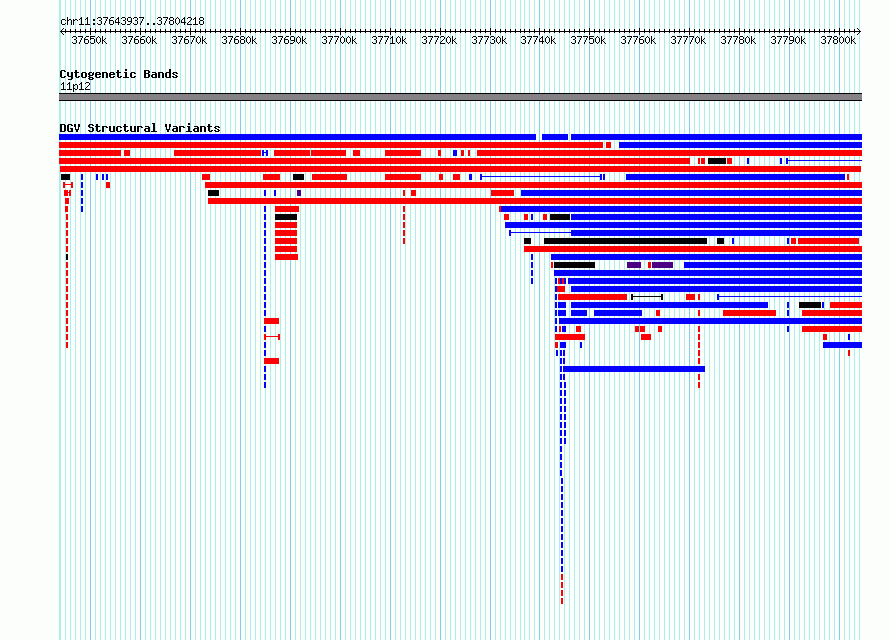890x640 pixels.
Task: Select the lowest red block near 37685k
Action: (x=271, y=361)
